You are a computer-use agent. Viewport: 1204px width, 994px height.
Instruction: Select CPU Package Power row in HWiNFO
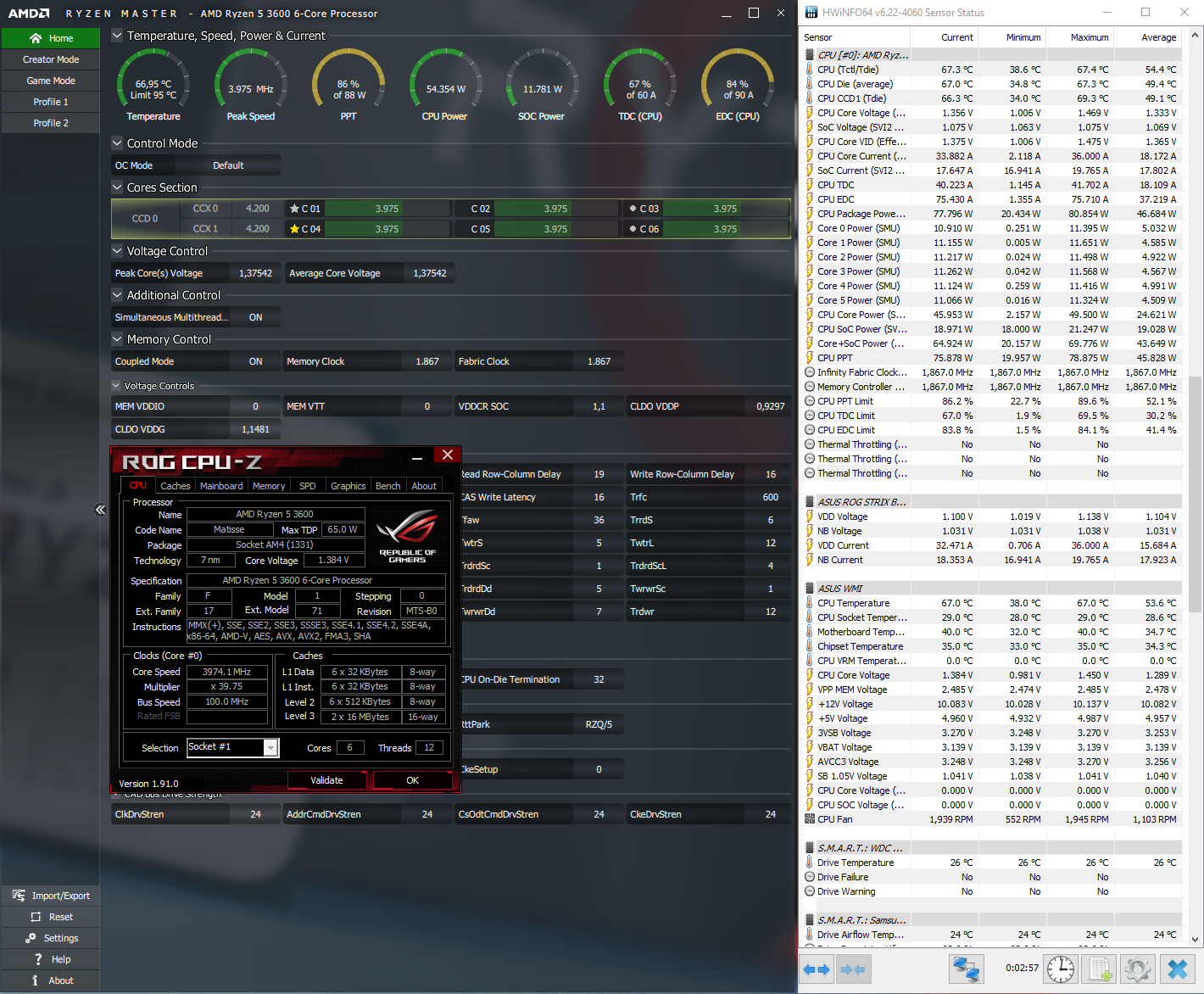pyautogui.click(x=991, y=214)
